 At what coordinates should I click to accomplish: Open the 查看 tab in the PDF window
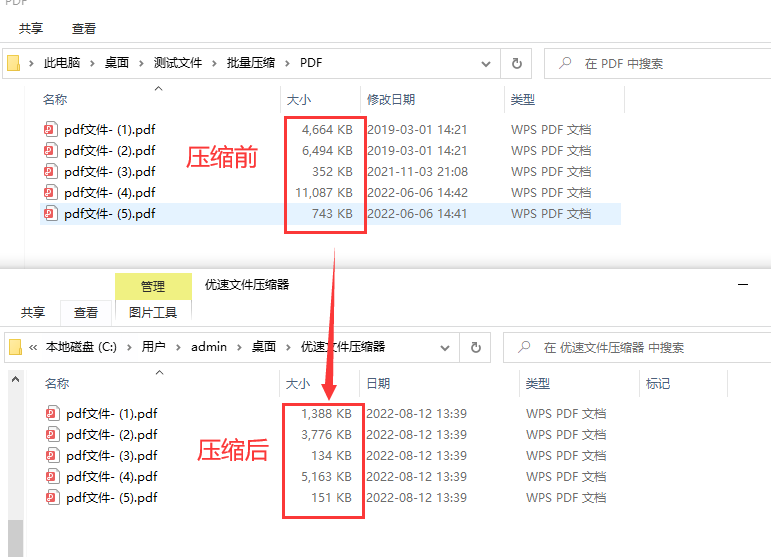pos(84,29)
